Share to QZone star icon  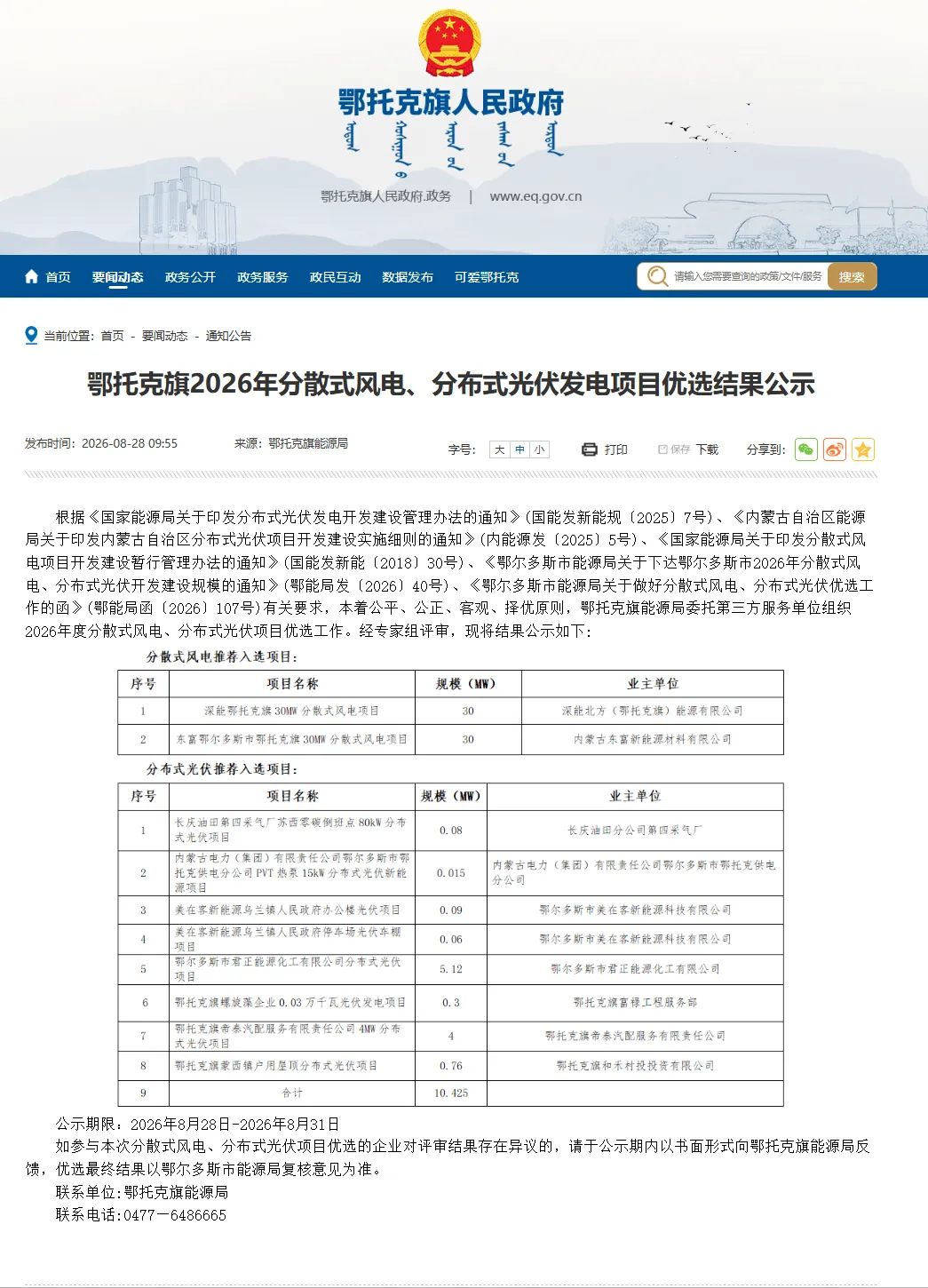(863, 449)
